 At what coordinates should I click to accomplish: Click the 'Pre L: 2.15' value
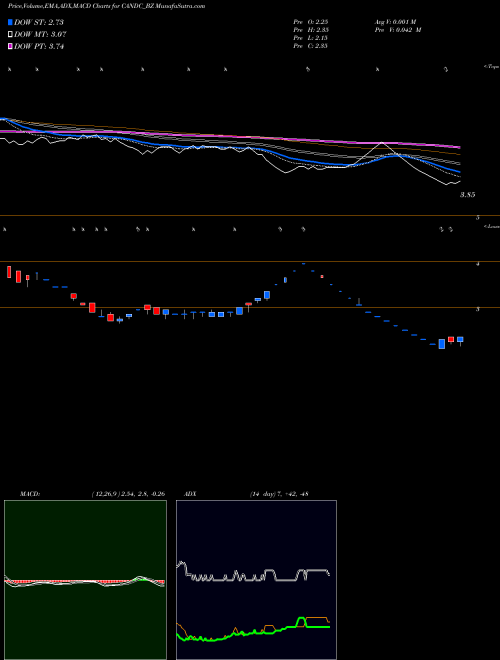(311, 38)
